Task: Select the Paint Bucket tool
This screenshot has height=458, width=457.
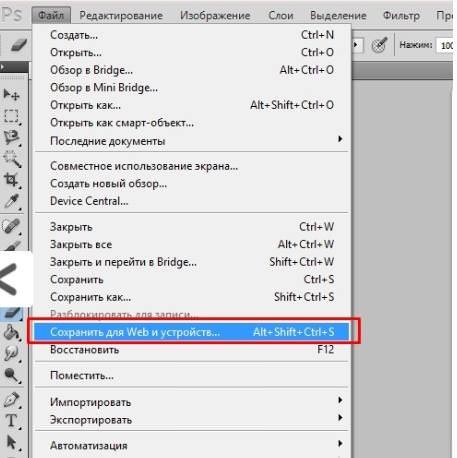Action: 11,332
